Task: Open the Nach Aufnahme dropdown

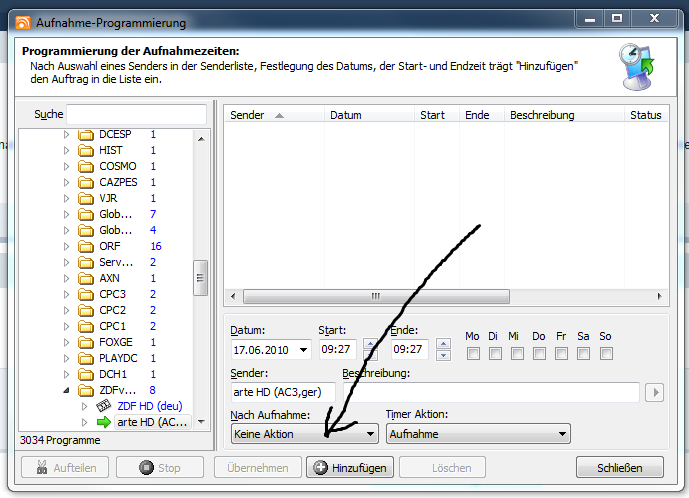Action: [x=304, y=434]
